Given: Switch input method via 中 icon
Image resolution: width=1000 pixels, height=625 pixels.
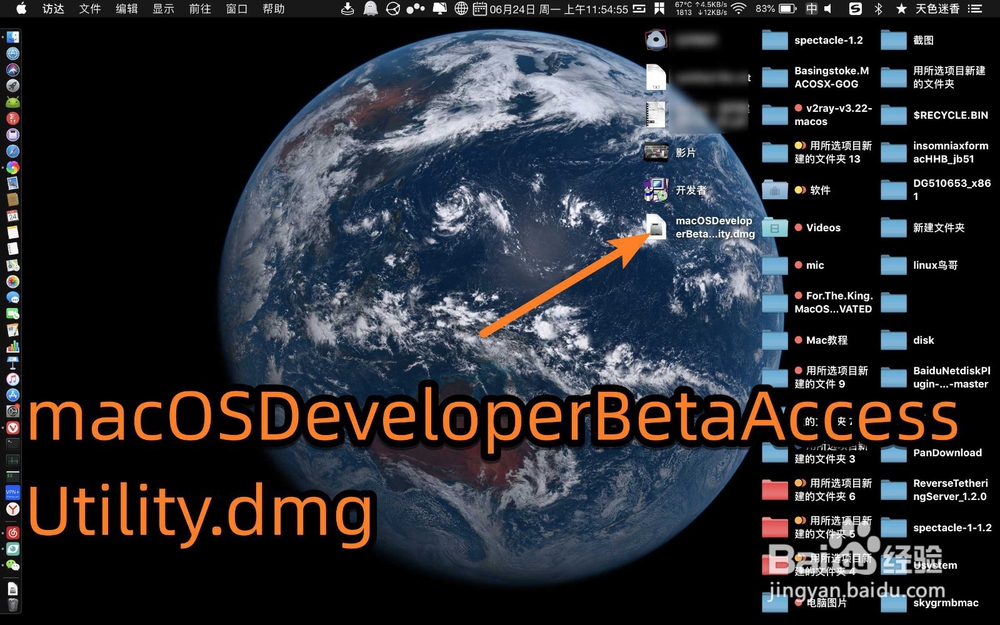Looking at the screenshot, I should click(x=811, y=9).
